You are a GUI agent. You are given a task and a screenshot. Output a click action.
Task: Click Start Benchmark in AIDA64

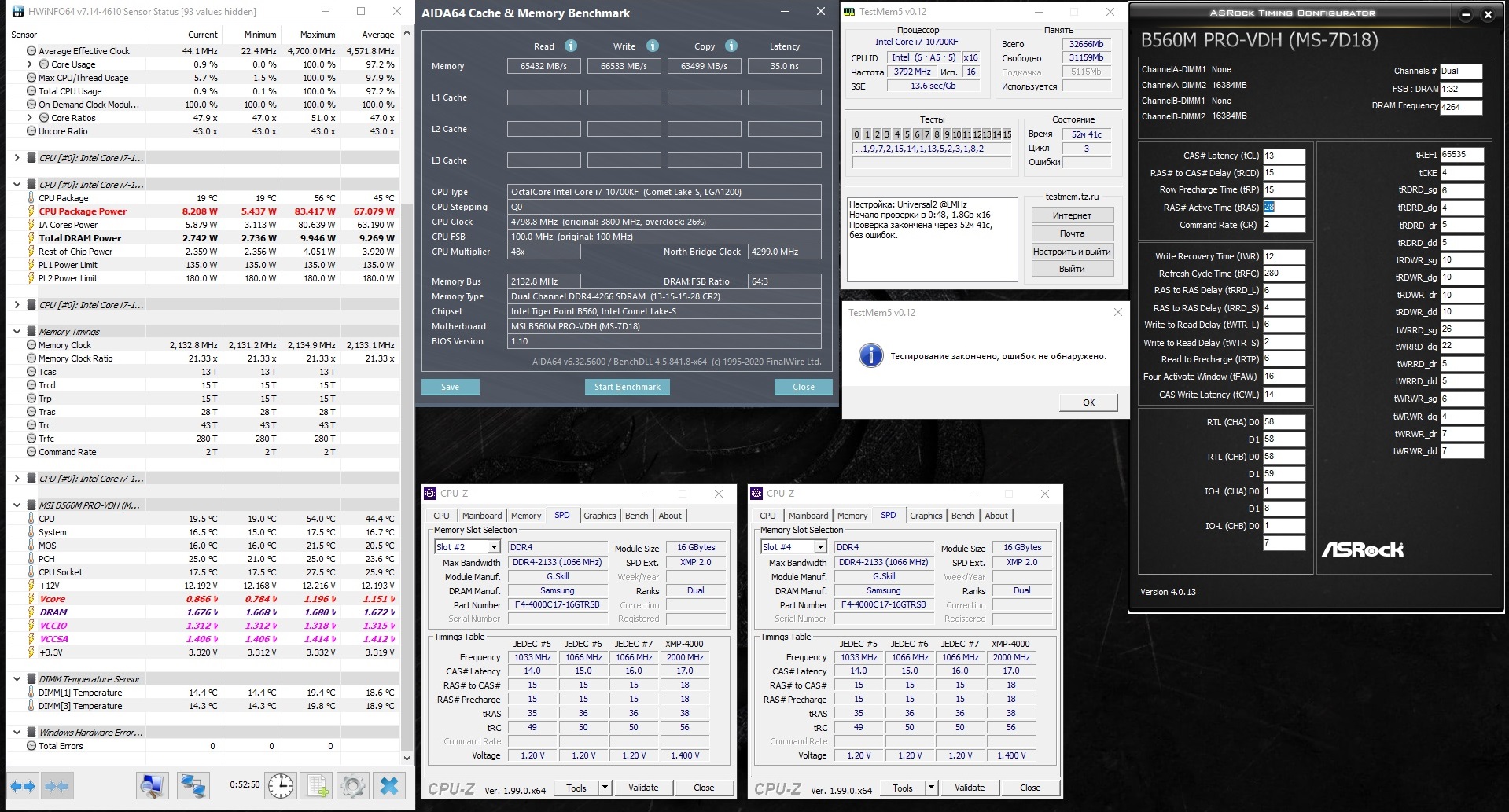point(628,387)
